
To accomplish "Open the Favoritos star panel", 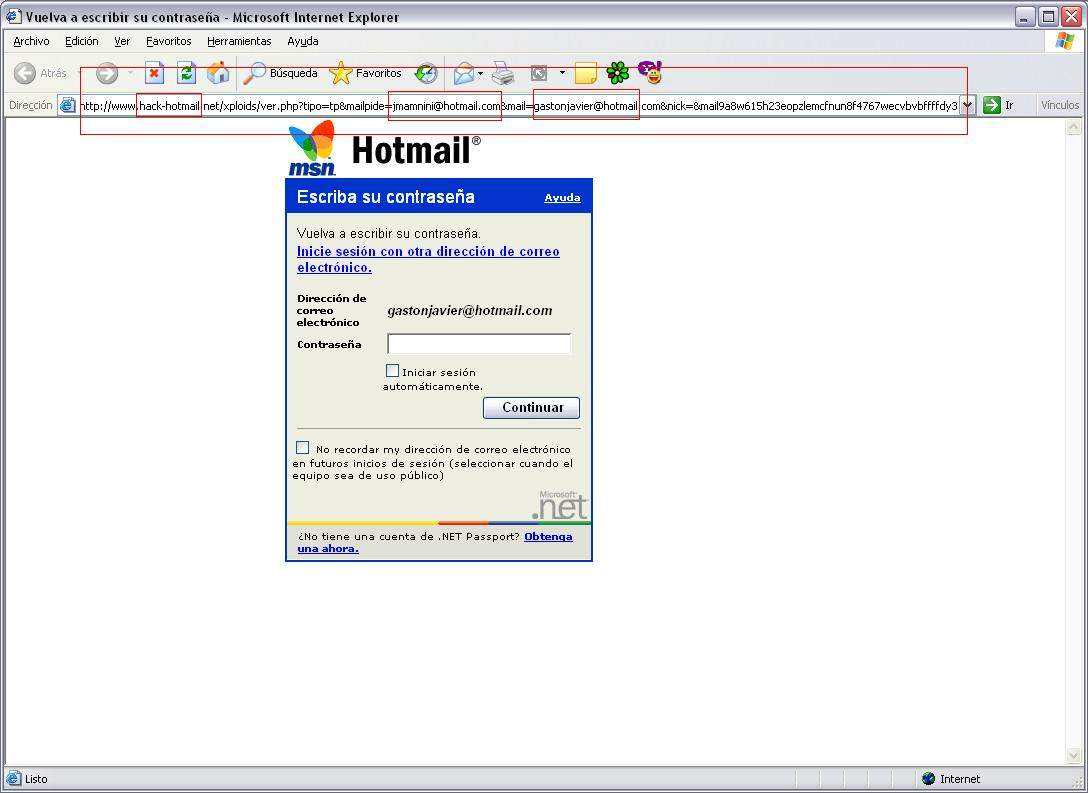I will pyautogui.click(x=365, y=73).
